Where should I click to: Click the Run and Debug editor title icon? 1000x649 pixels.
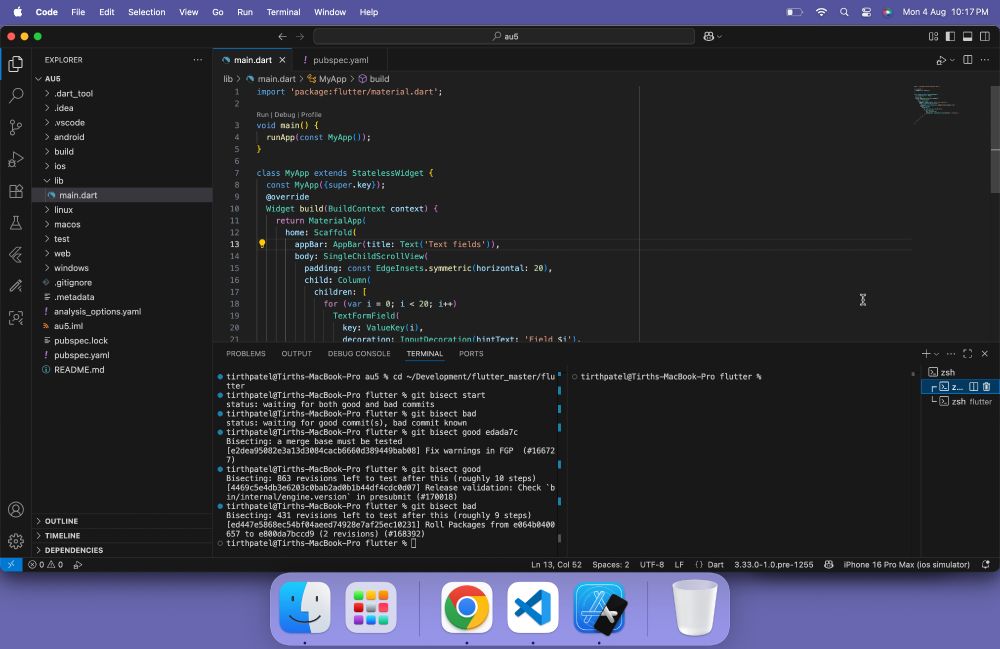point(941,60)
